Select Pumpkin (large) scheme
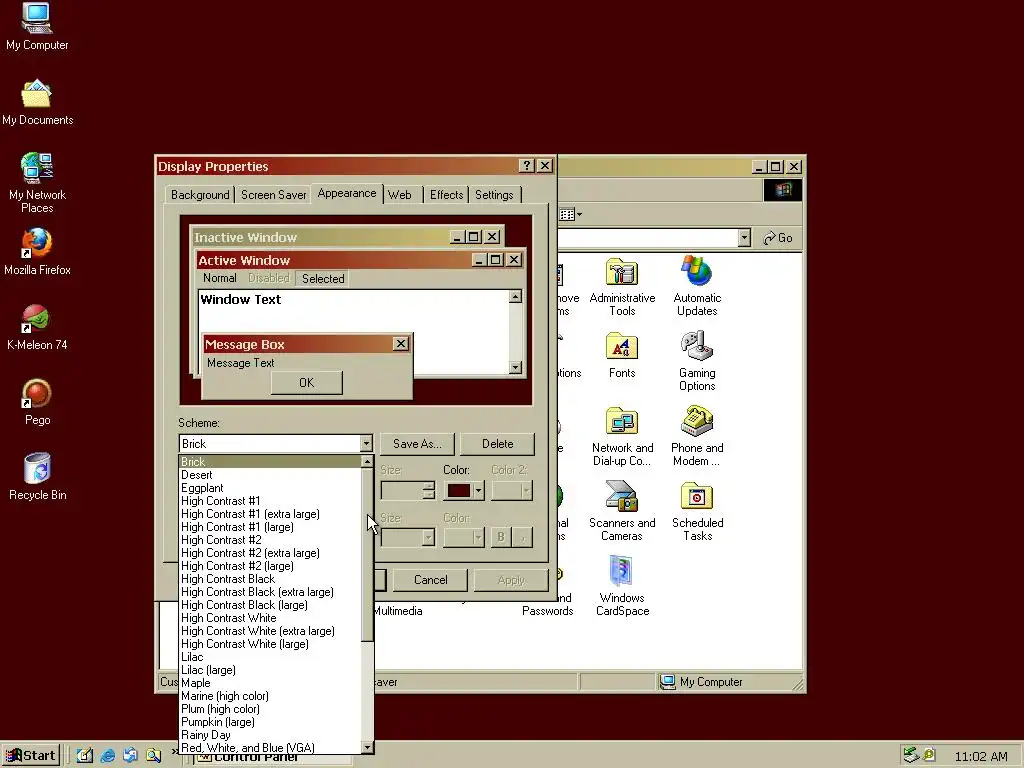 270,722
